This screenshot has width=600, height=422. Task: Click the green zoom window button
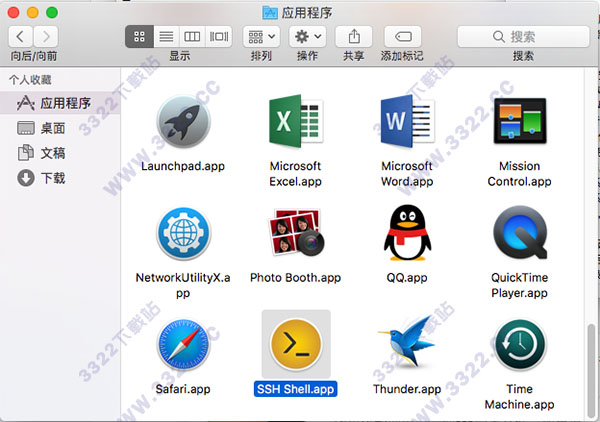click(52, 13)
